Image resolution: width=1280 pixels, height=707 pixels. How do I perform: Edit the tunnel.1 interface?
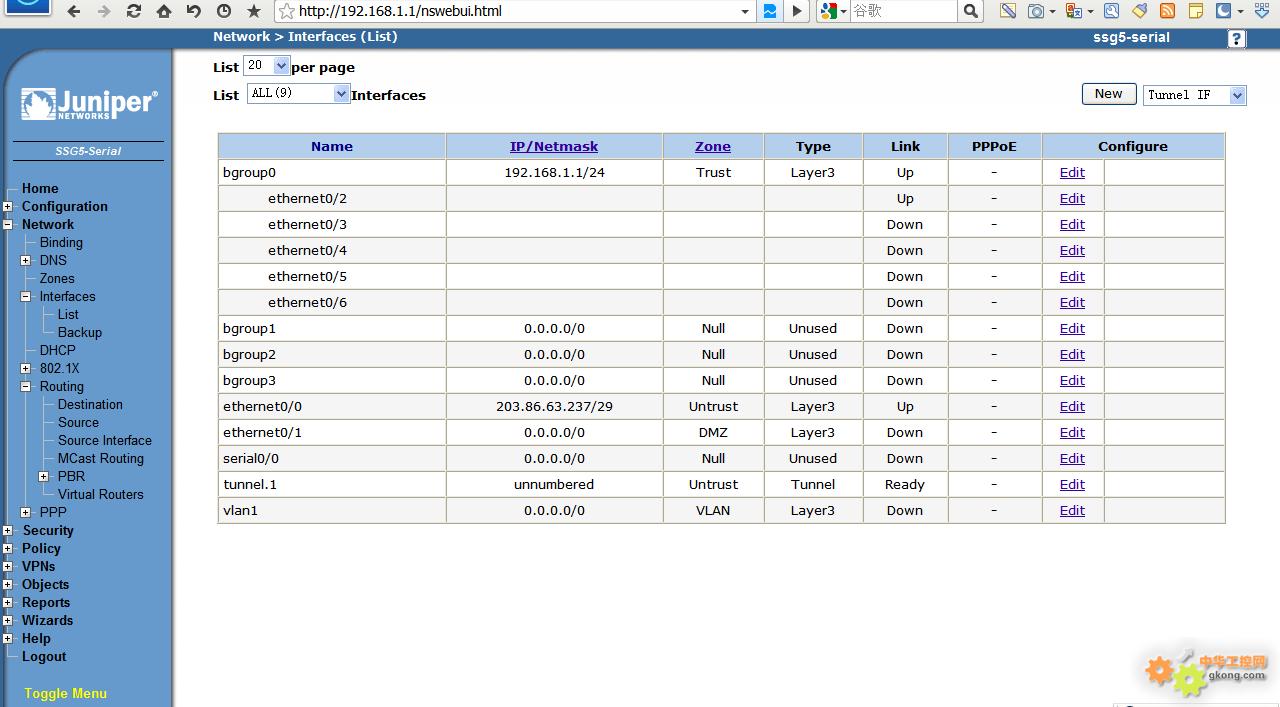(1072, 484)
